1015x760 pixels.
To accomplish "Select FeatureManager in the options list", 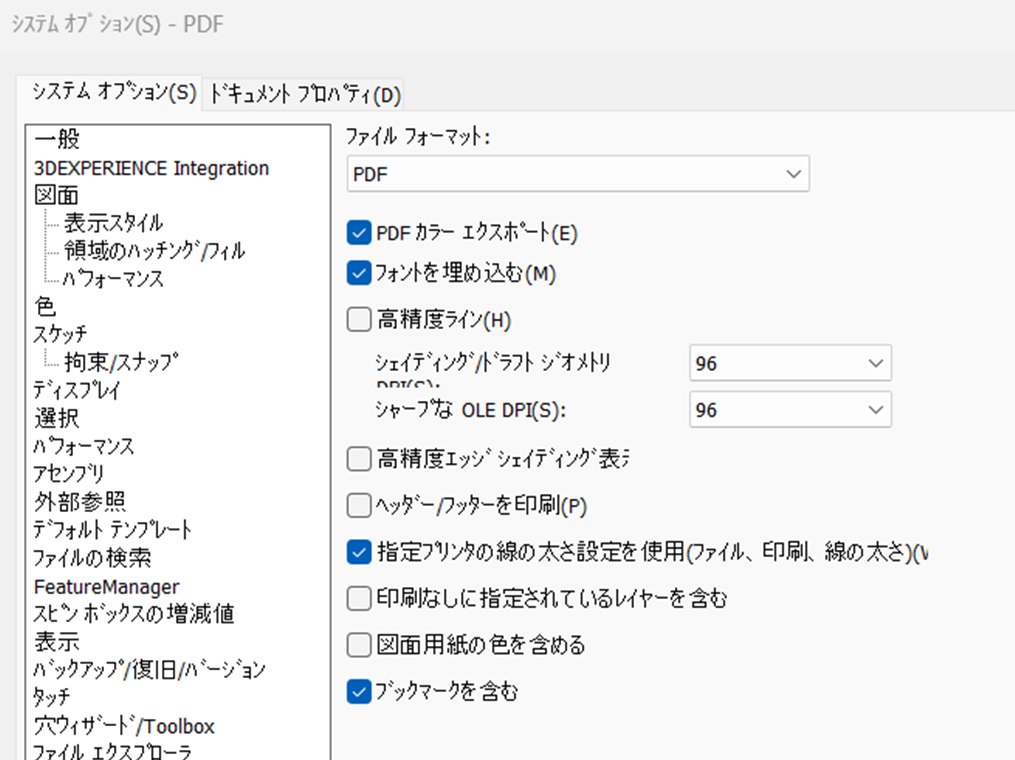I will pos(107,587).
